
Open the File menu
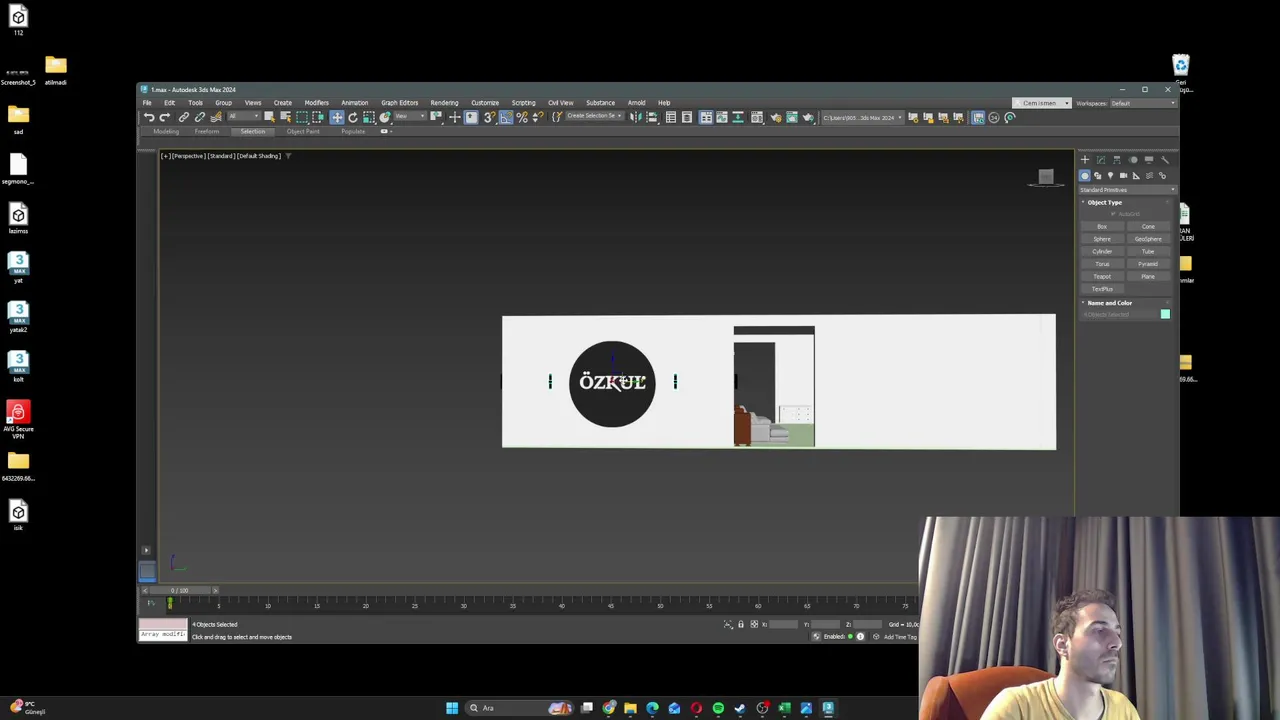point(146,102)
